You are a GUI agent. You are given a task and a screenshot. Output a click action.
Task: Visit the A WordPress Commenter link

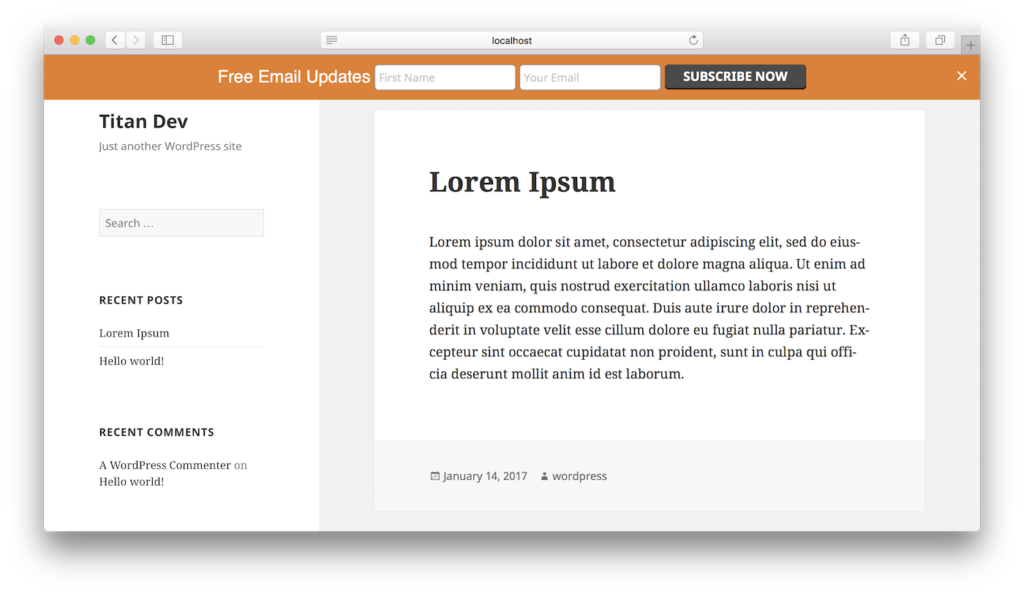pyautogui.click(x=165, y=465)
